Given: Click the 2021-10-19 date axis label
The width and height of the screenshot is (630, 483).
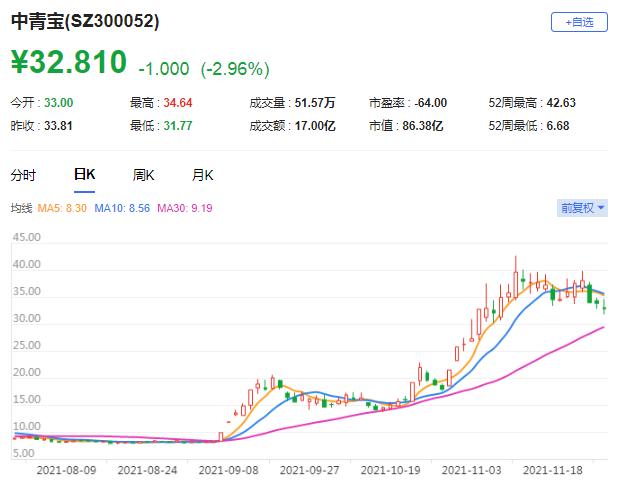Looking at the screenshot, I should click(391, 470).
